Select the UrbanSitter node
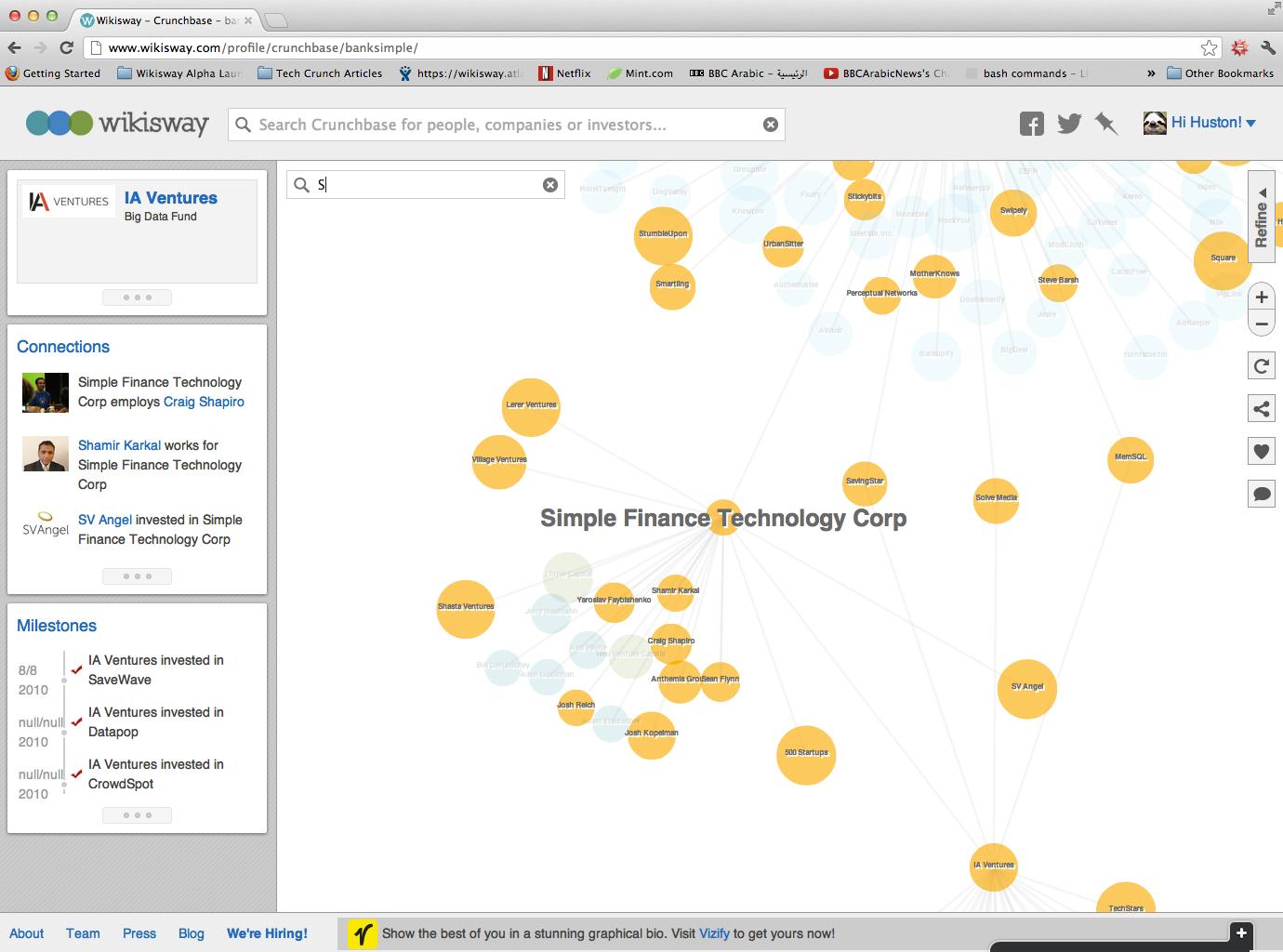Viewport: 1283px width, 952px height. 783,245
